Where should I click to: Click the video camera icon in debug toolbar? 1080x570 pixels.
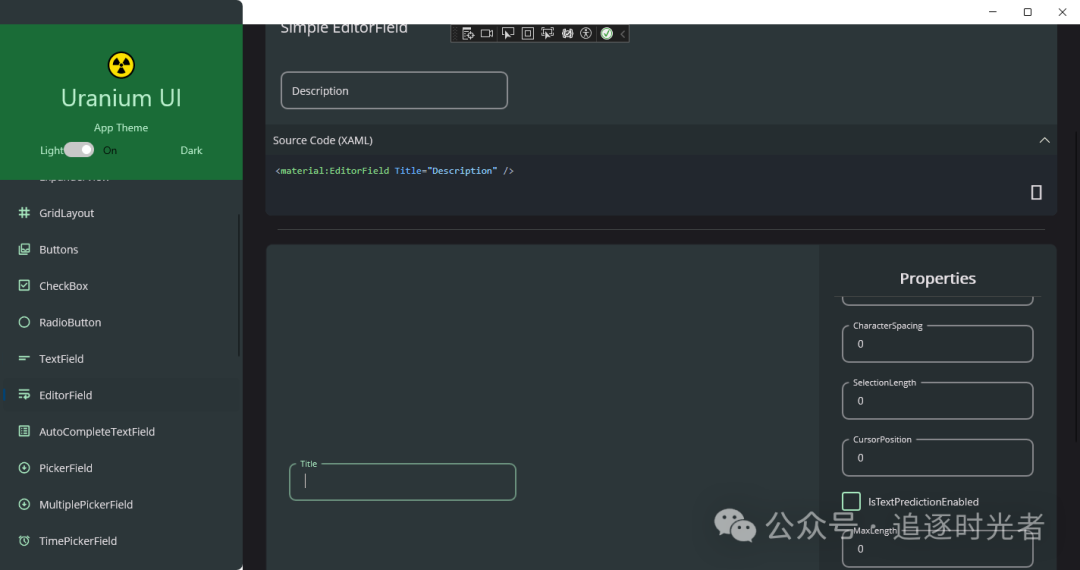pos(487,34)
